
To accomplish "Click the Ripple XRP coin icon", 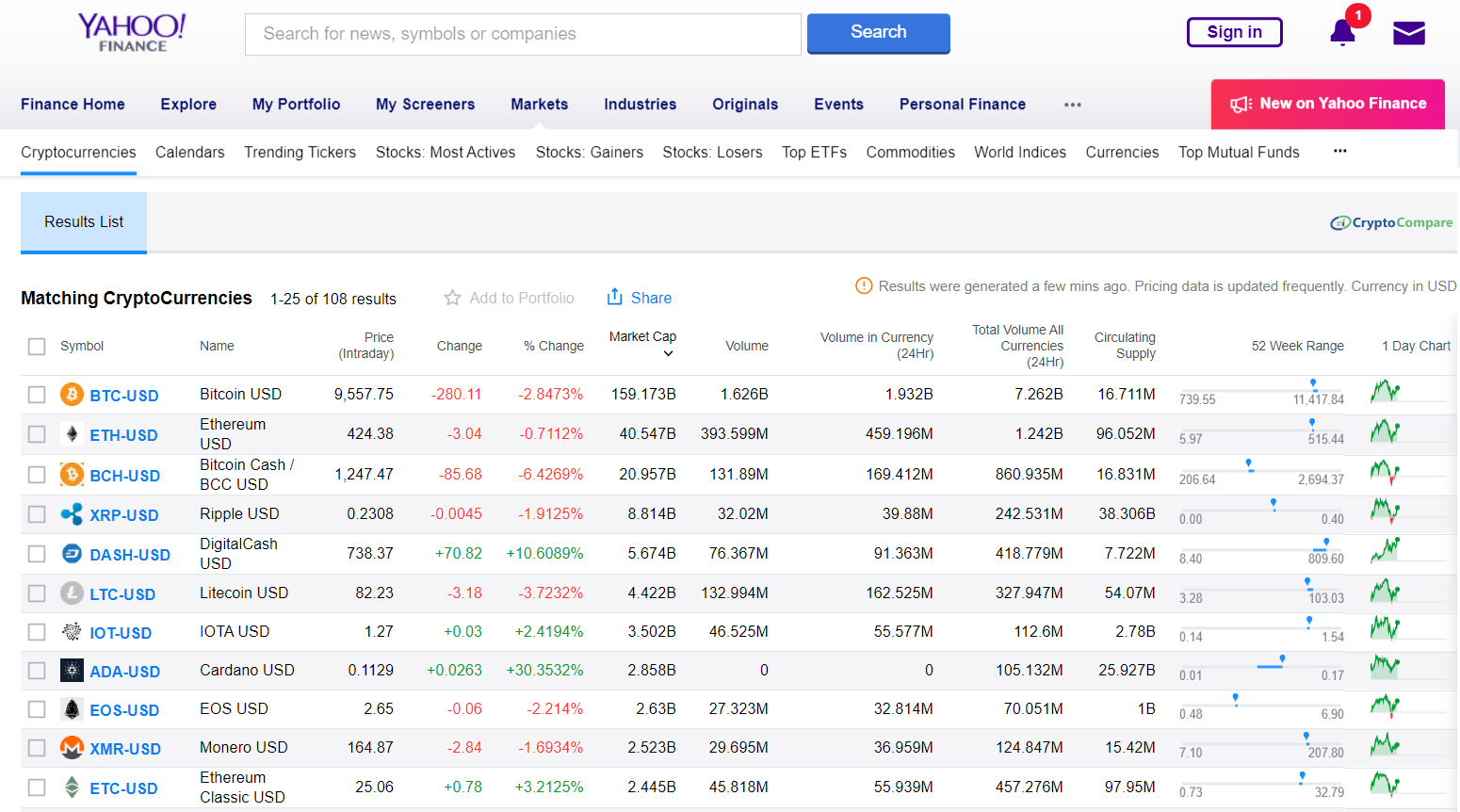I will (x=72, y=514).
